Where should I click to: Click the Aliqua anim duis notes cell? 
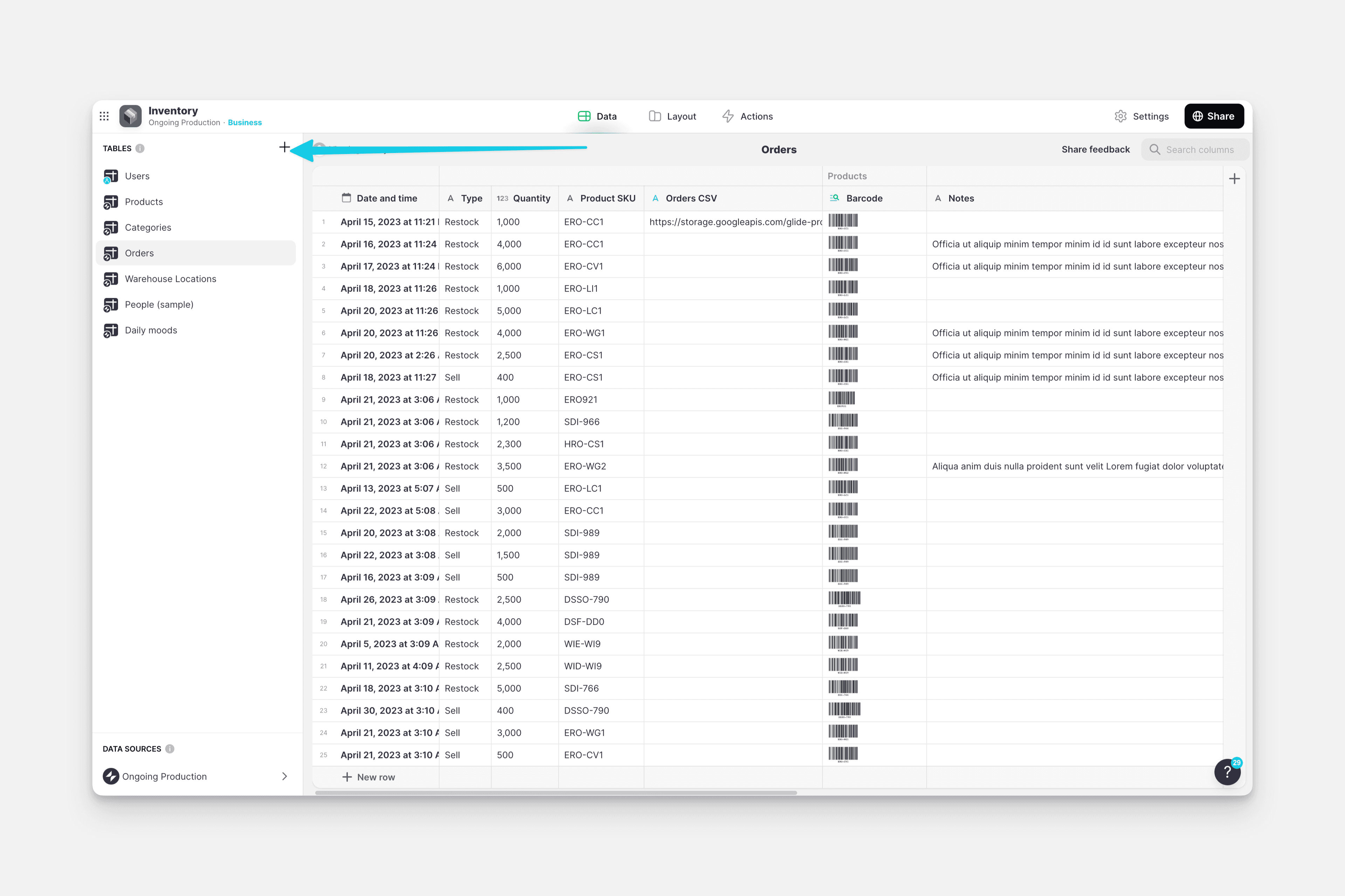pyautogui.click(x=1075, y=466)
